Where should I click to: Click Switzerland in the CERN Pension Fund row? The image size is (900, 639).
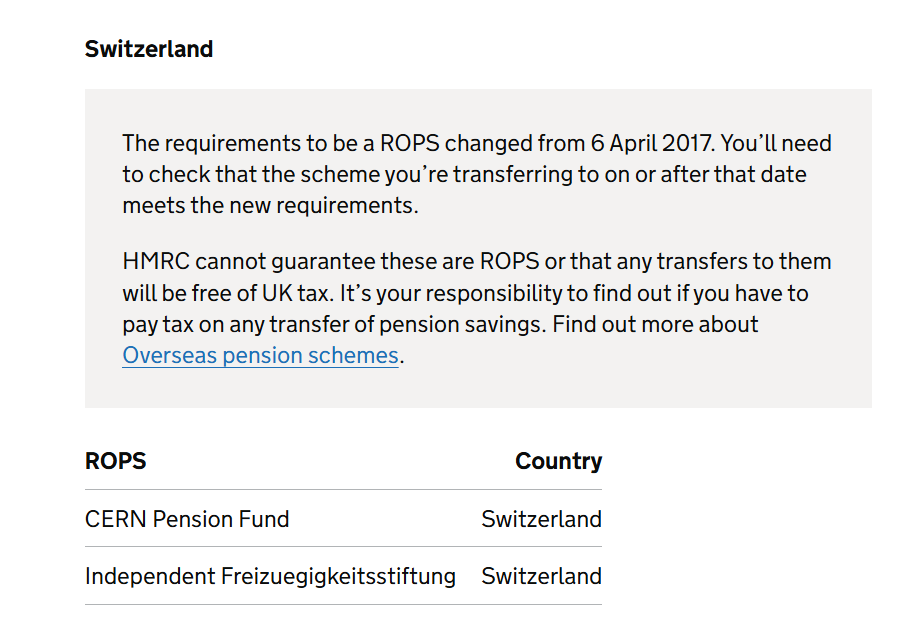(541, 519)
